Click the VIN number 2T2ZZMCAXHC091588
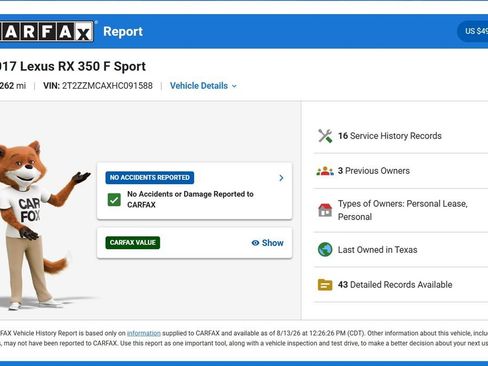This screenshot has height=366, width=488. (107, 86)
